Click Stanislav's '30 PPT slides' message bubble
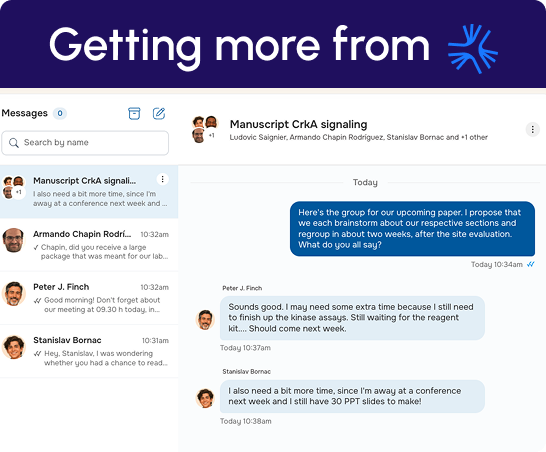This screenshot has width=546, height=452. pos(352,396)
